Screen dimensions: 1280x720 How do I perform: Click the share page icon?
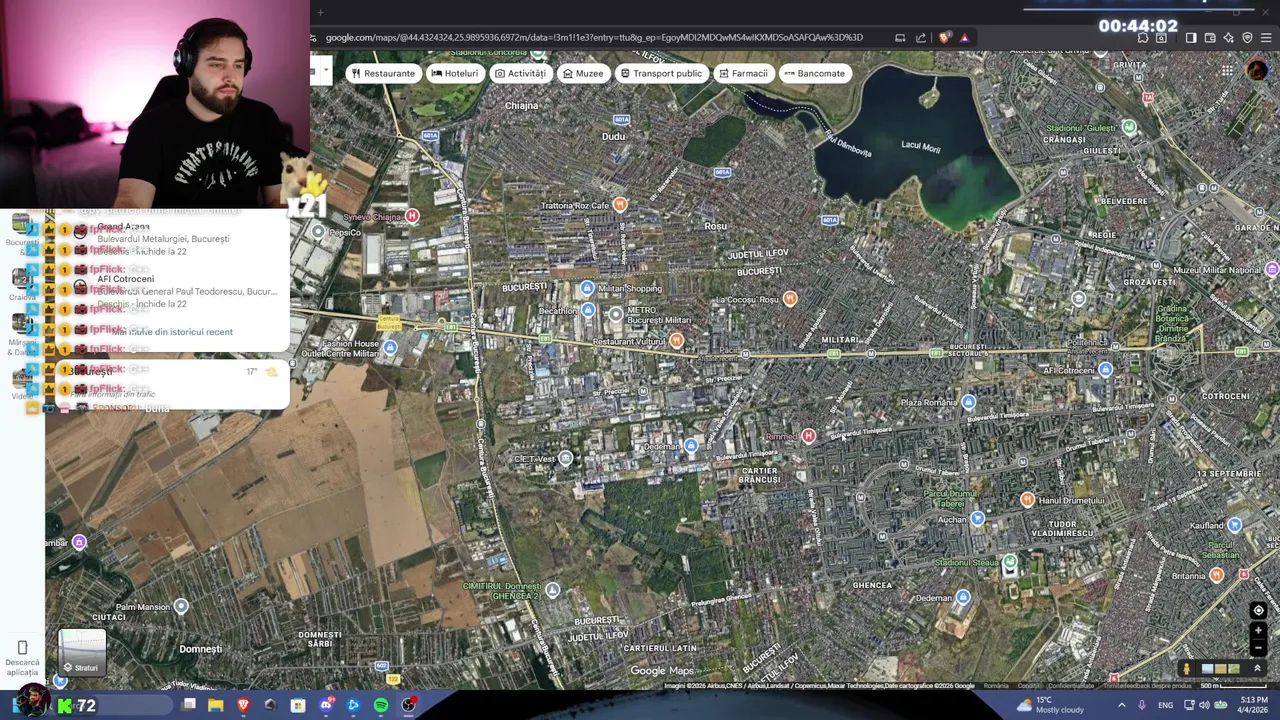921,38
